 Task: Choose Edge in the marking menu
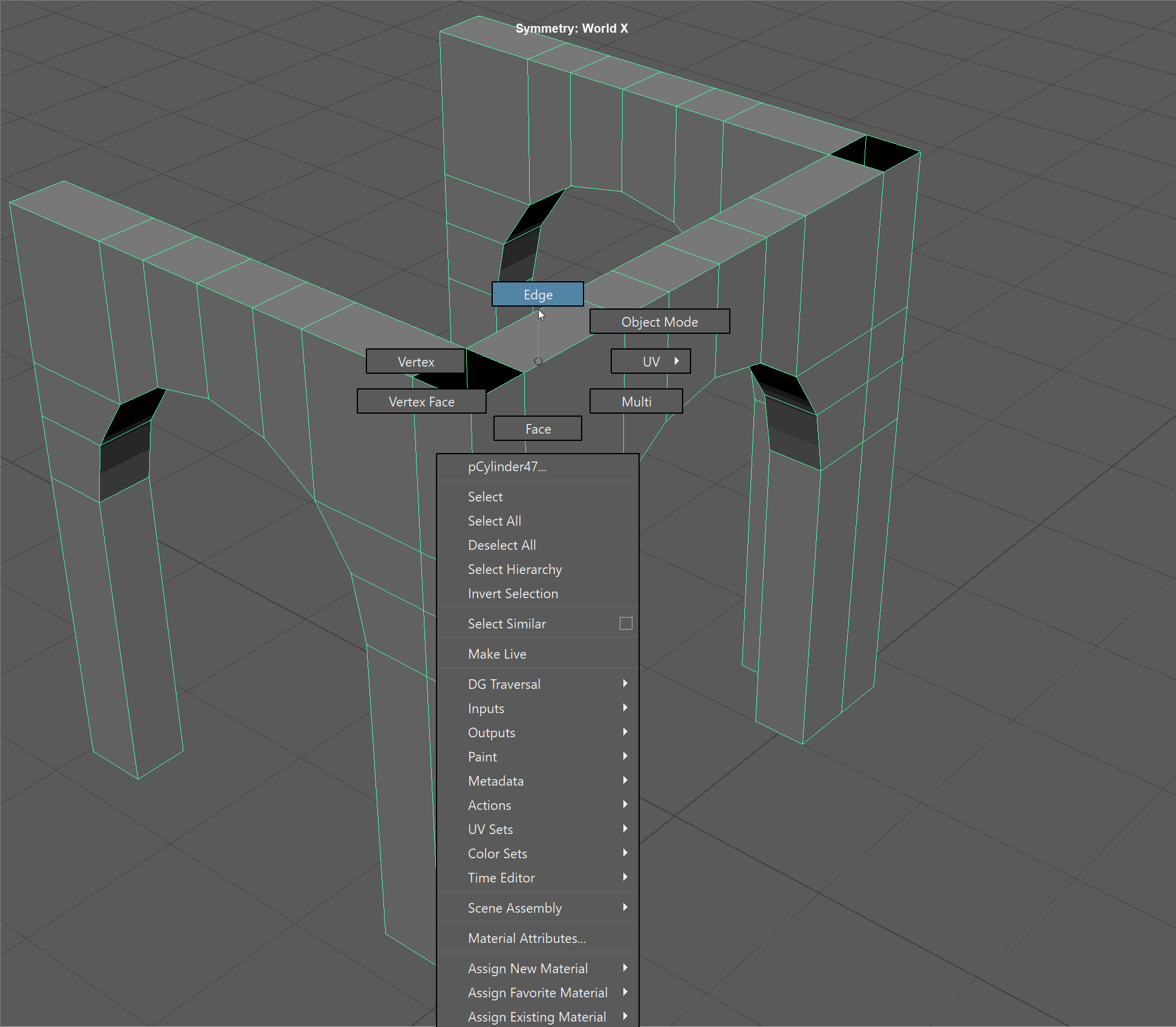tap(538, 295)
